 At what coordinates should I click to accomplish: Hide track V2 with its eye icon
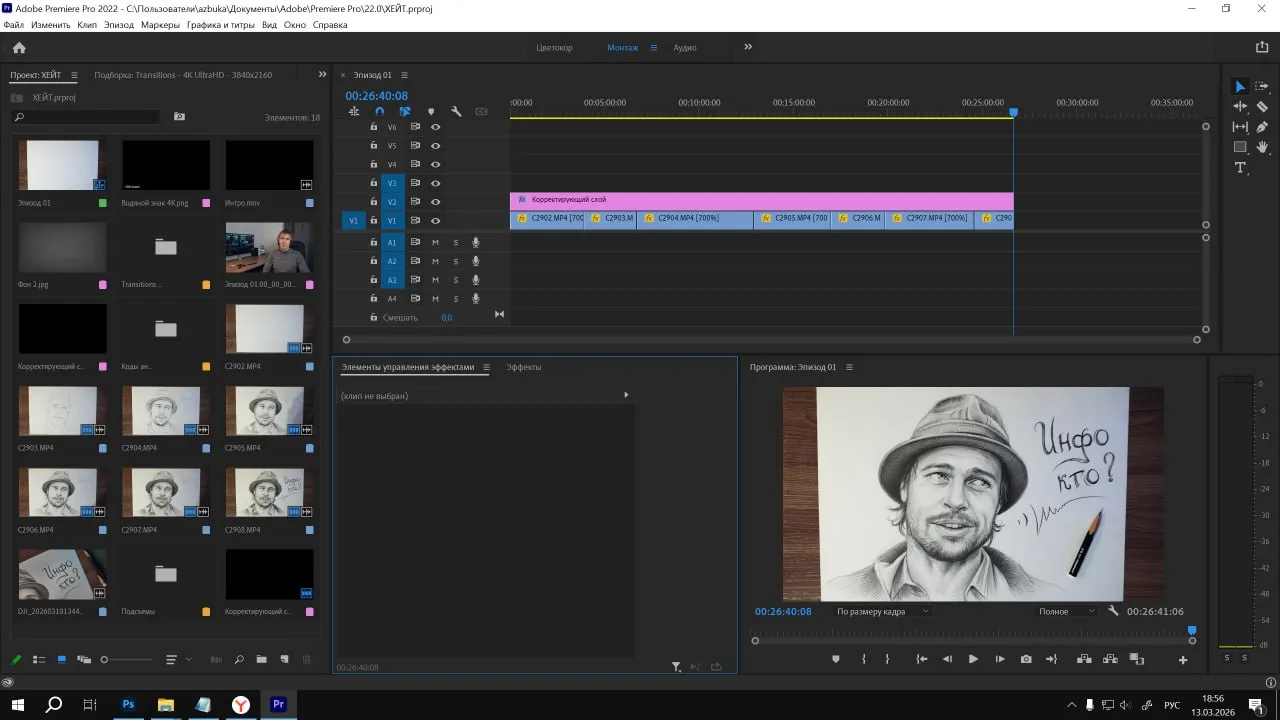click(x=435, y=202)
